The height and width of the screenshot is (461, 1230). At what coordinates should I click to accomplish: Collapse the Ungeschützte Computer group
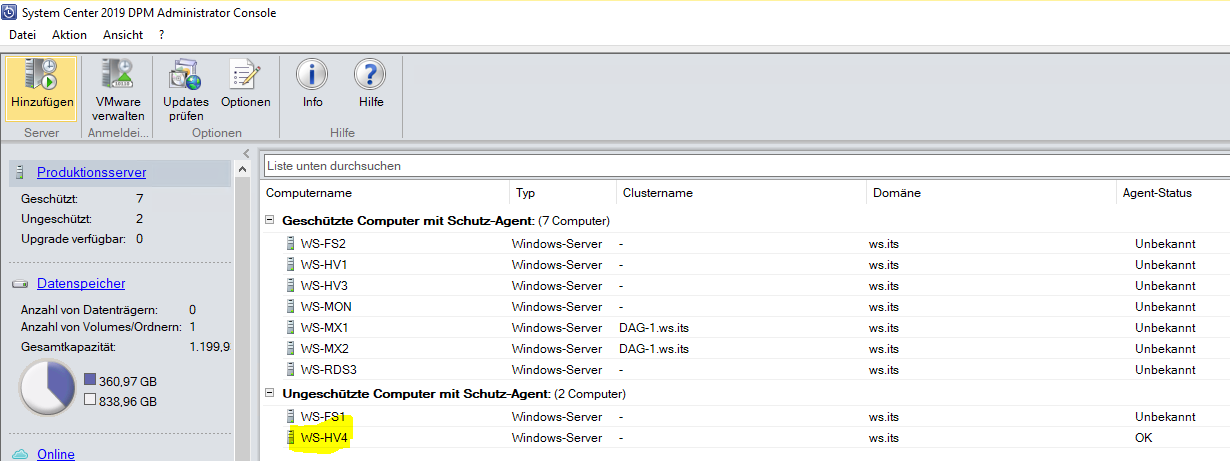(269, 394)
